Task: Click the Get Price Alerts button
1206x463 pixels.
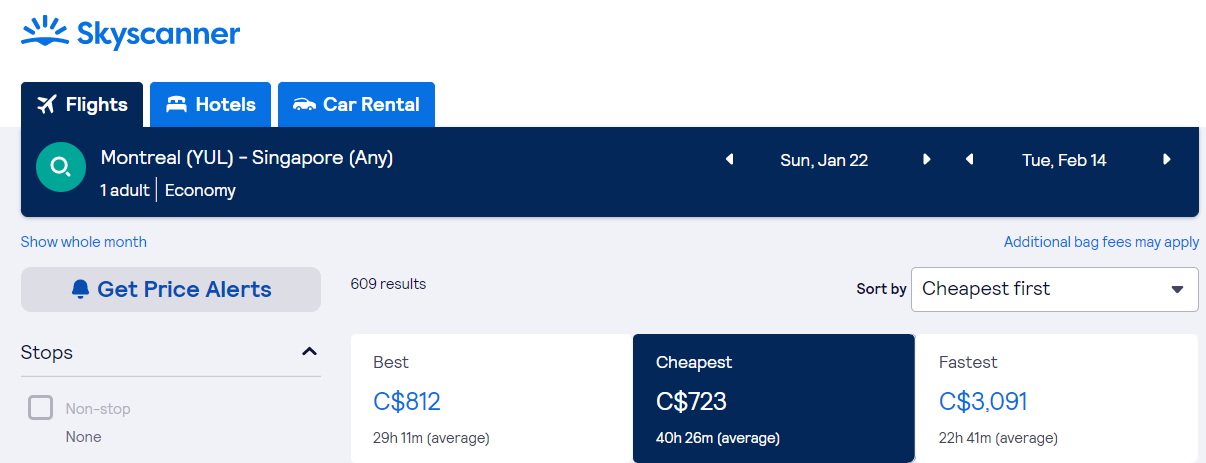Action: (x=171, y=290)
